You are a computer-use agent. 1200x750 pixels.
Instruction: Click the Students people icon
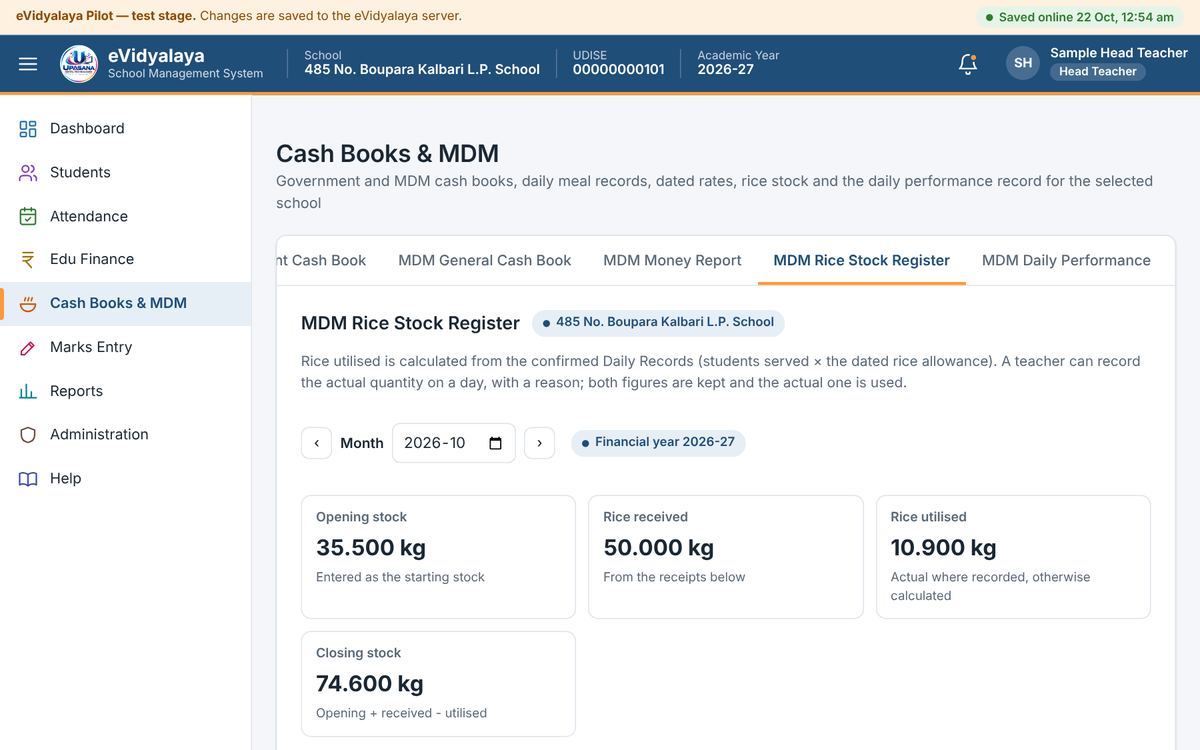click(x=28, y=173)
